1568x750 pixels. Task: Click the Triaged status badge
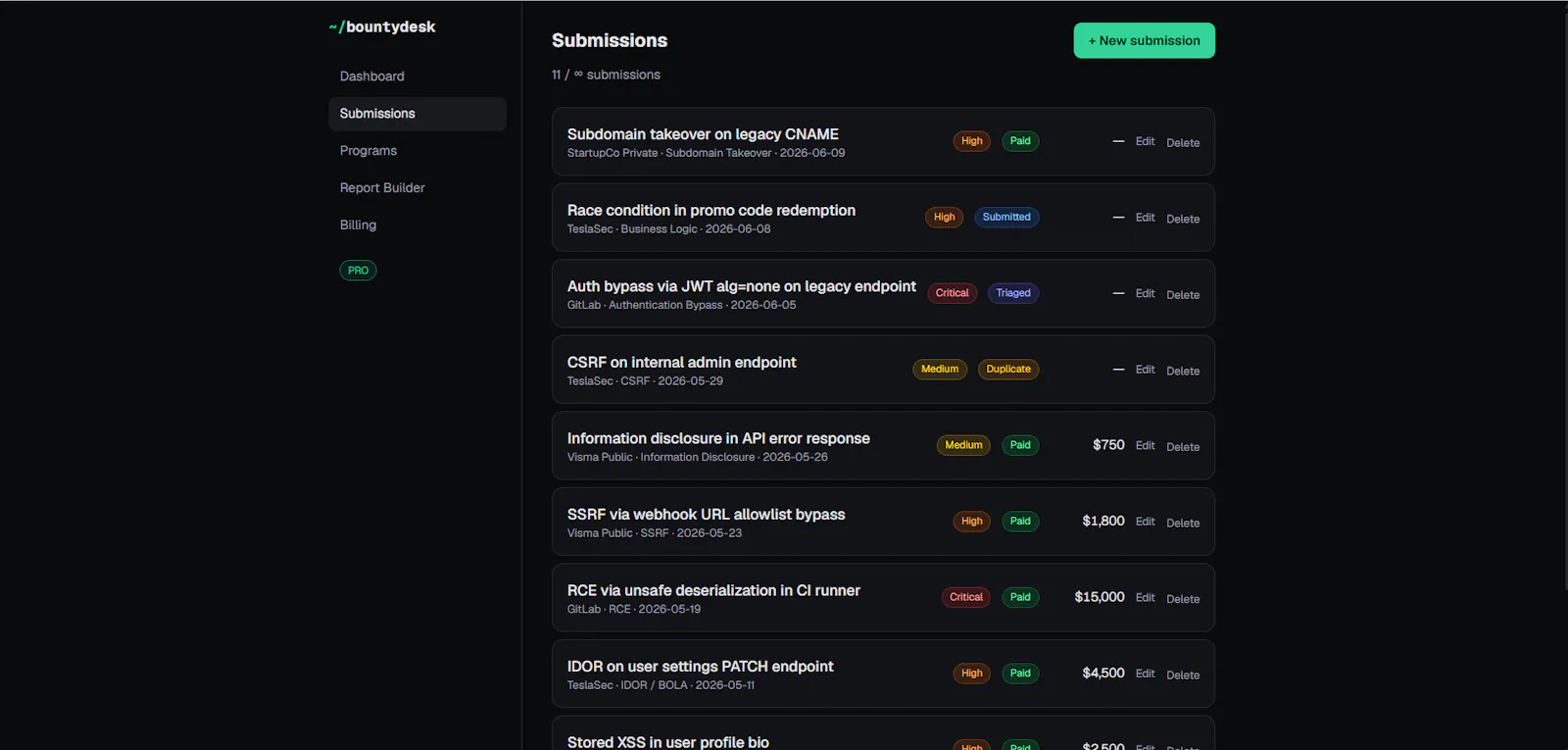1013,293
